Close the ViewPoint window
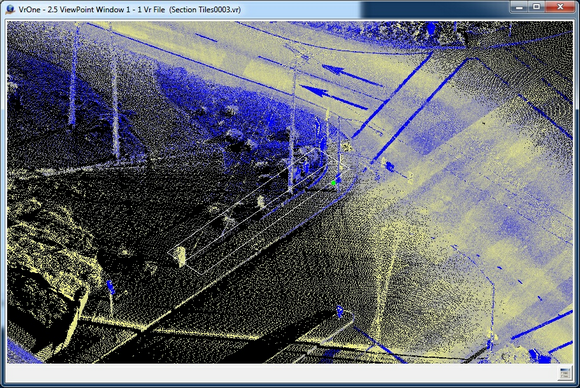The image size is (580, 388). pyautogui.click(x=560, y=7)
